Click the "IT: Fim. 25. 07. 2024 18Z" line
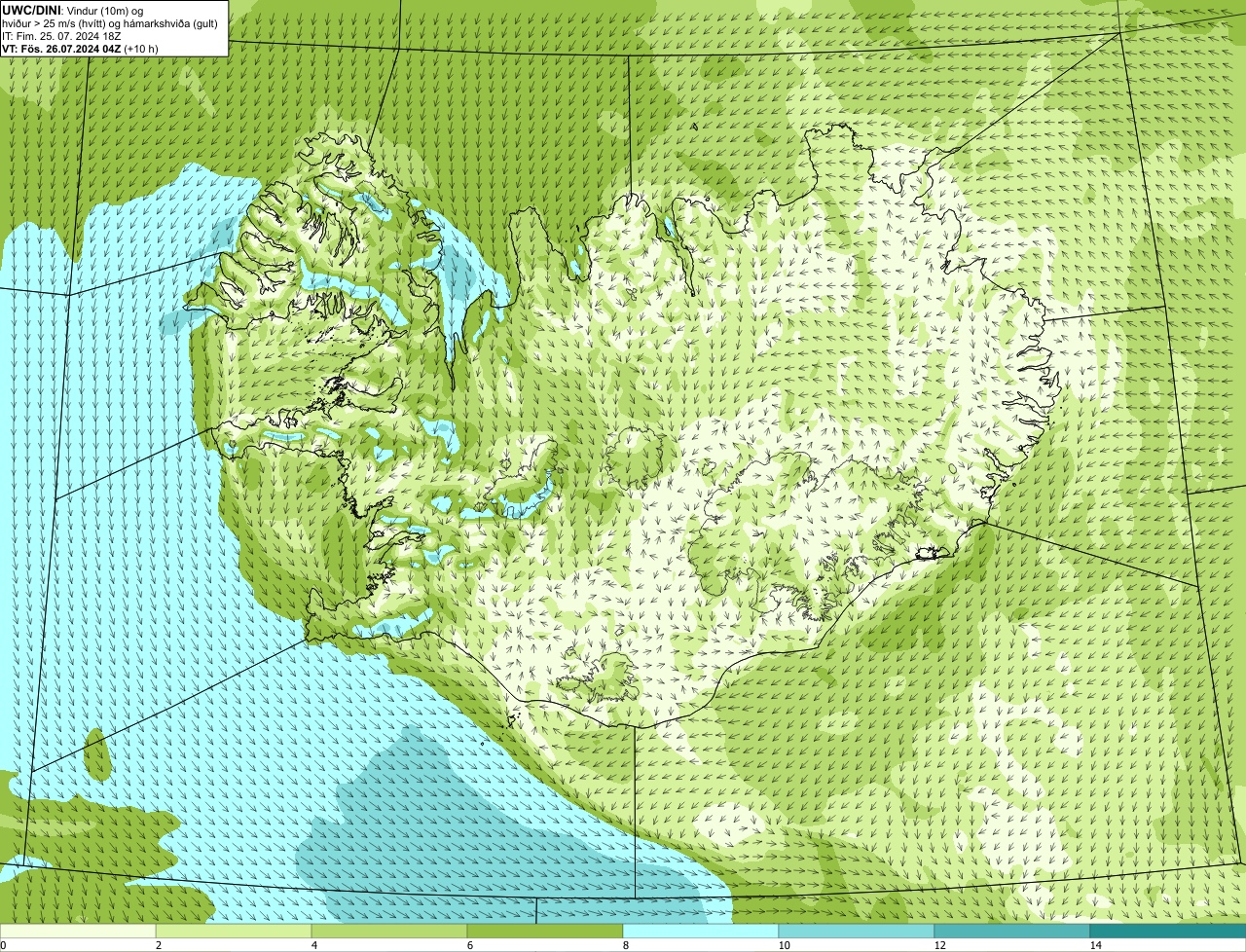The image size is (1246, 952). [x=62, y=35]
